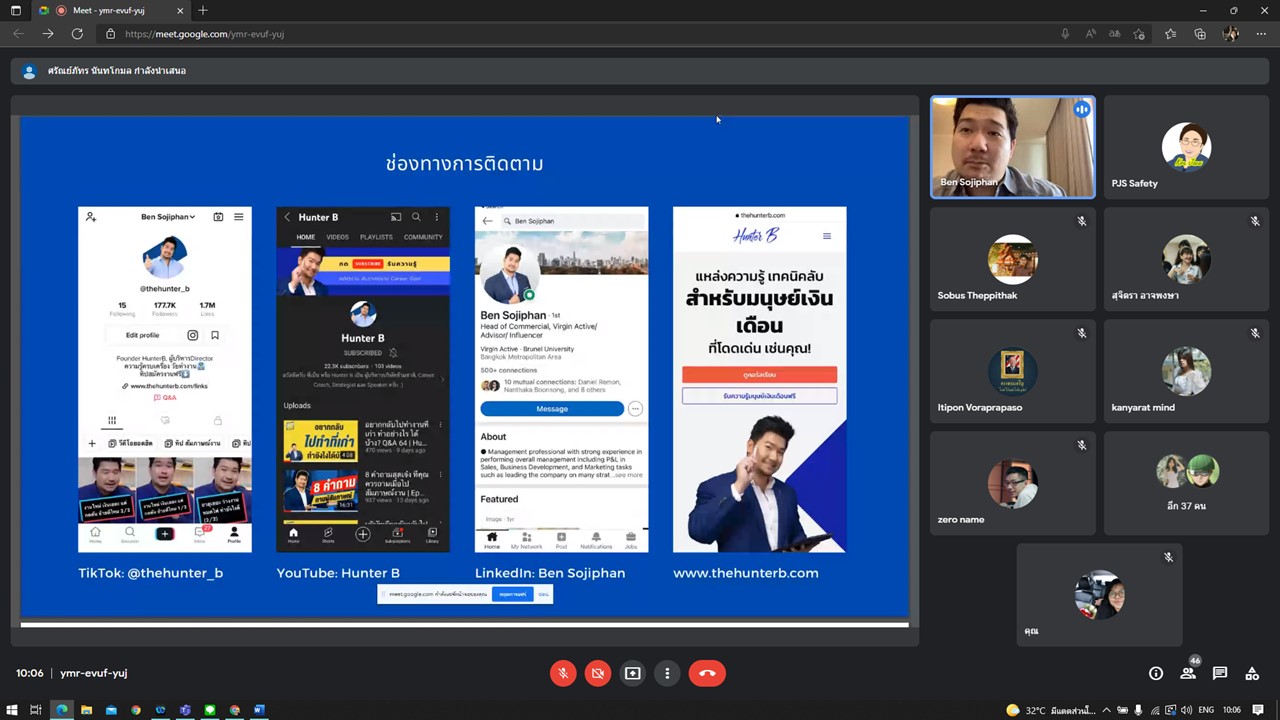Image resolution: width=1280 pixels, height=720 pixels.
Task: Open microphone permission icon in address bar
Action: 1065,34
